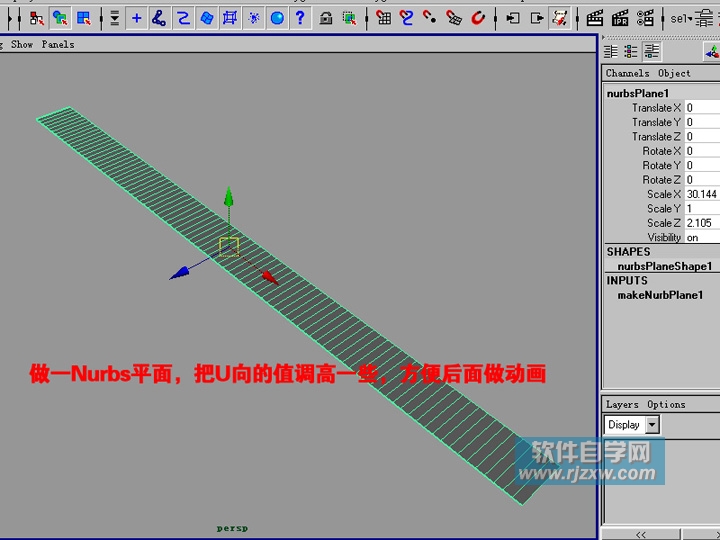Toggle the curves selection mask
Viewport: 720px width, 540px height.
(183, 18)
